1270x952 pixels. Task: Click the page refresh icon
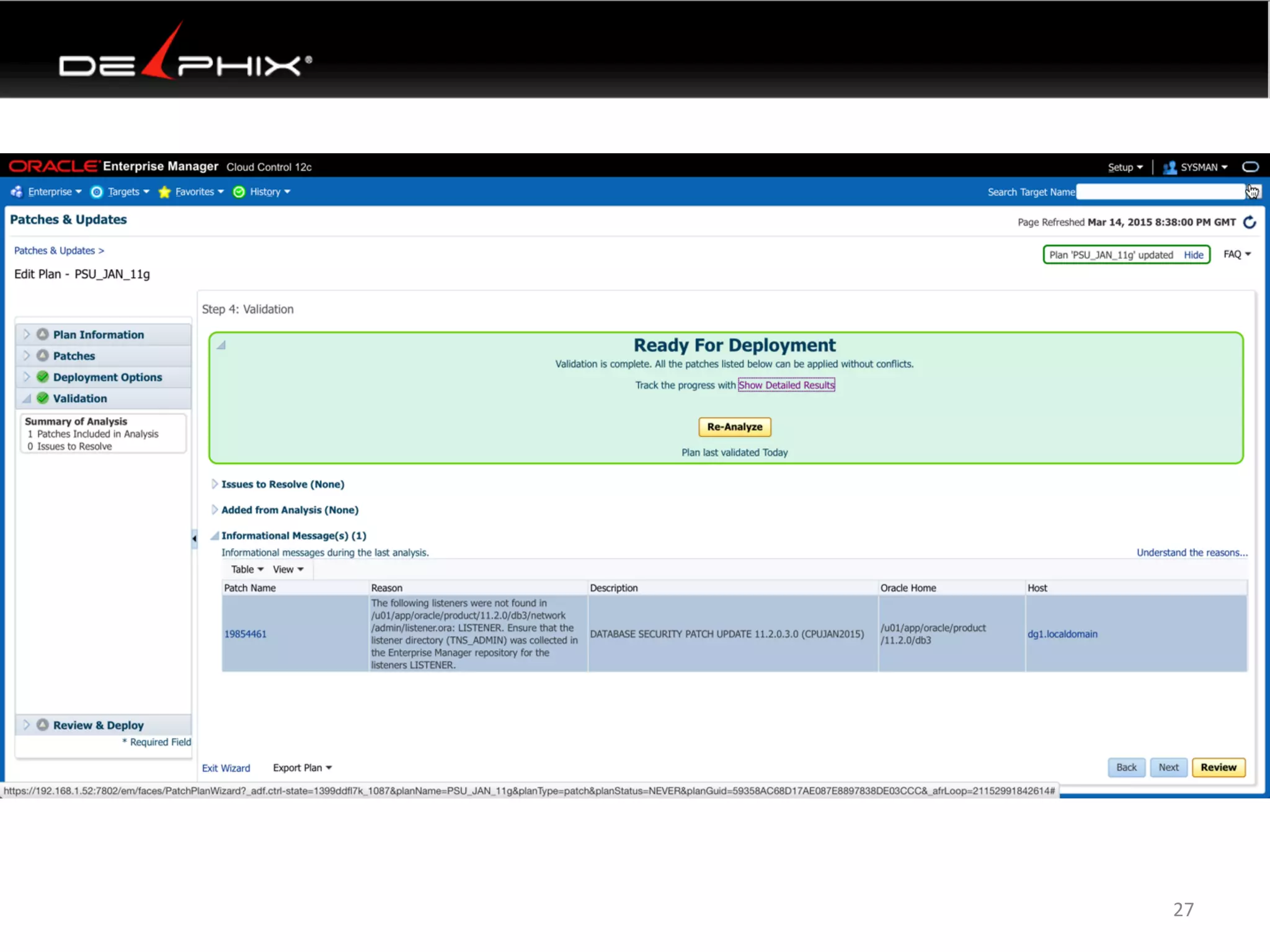click(1250, 222)
